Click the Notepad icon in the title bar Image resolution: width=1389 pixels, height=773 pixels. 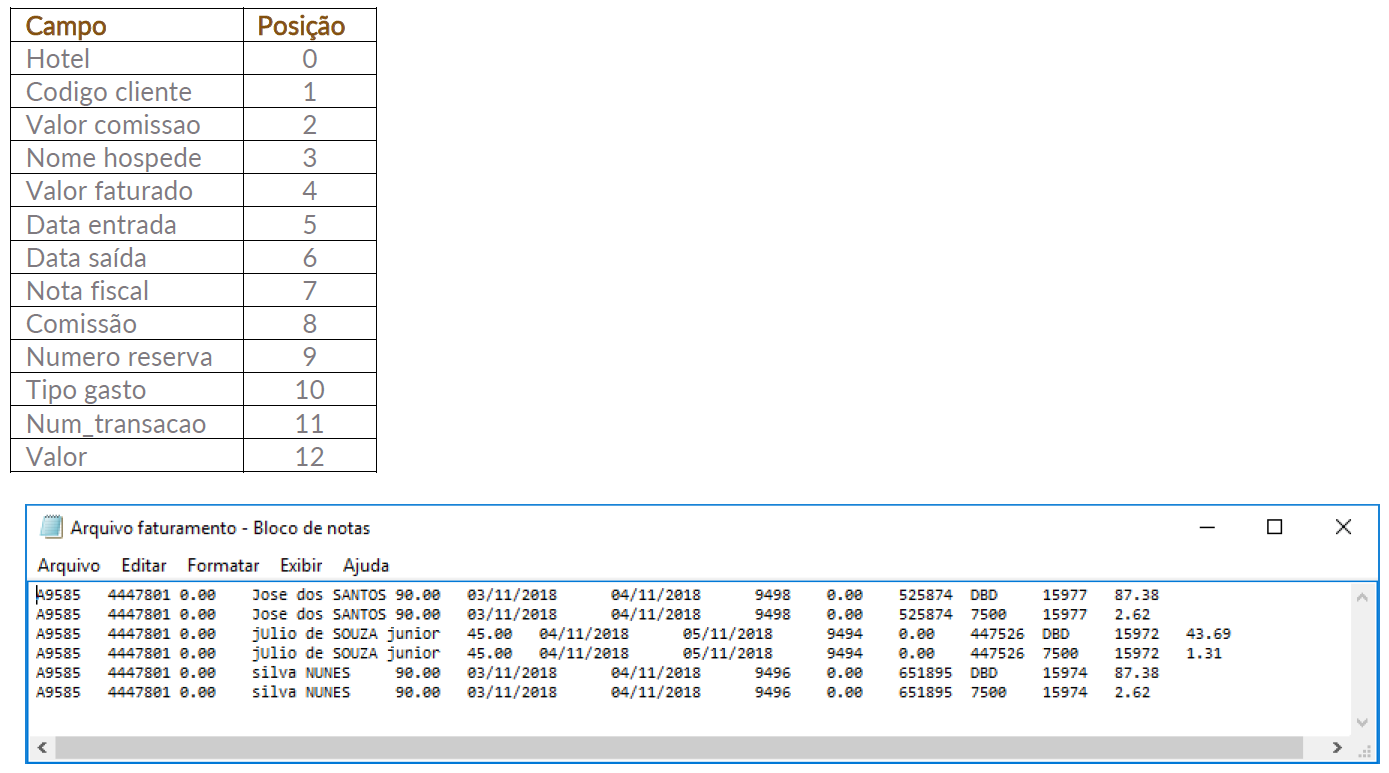click(51, 528)
